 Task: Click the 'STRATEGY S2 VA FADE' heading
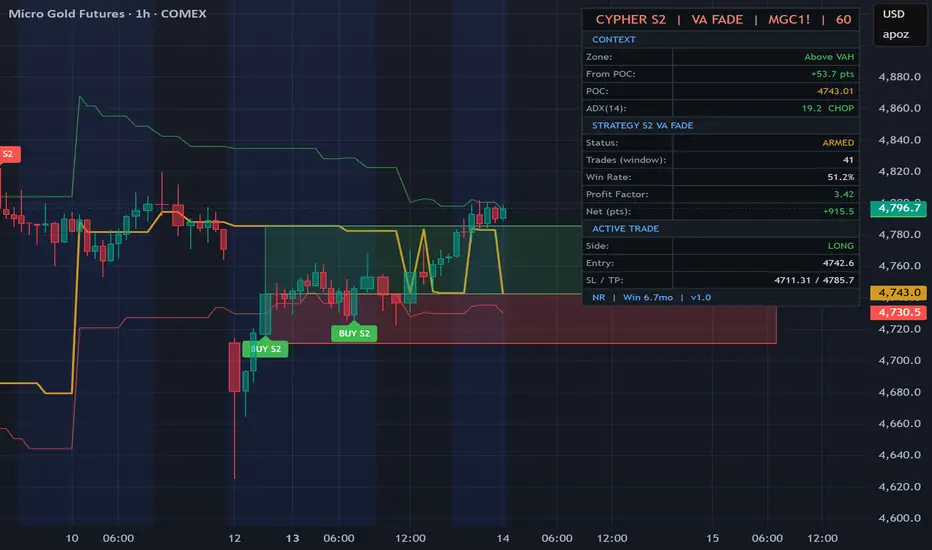(x=642, y=125)
